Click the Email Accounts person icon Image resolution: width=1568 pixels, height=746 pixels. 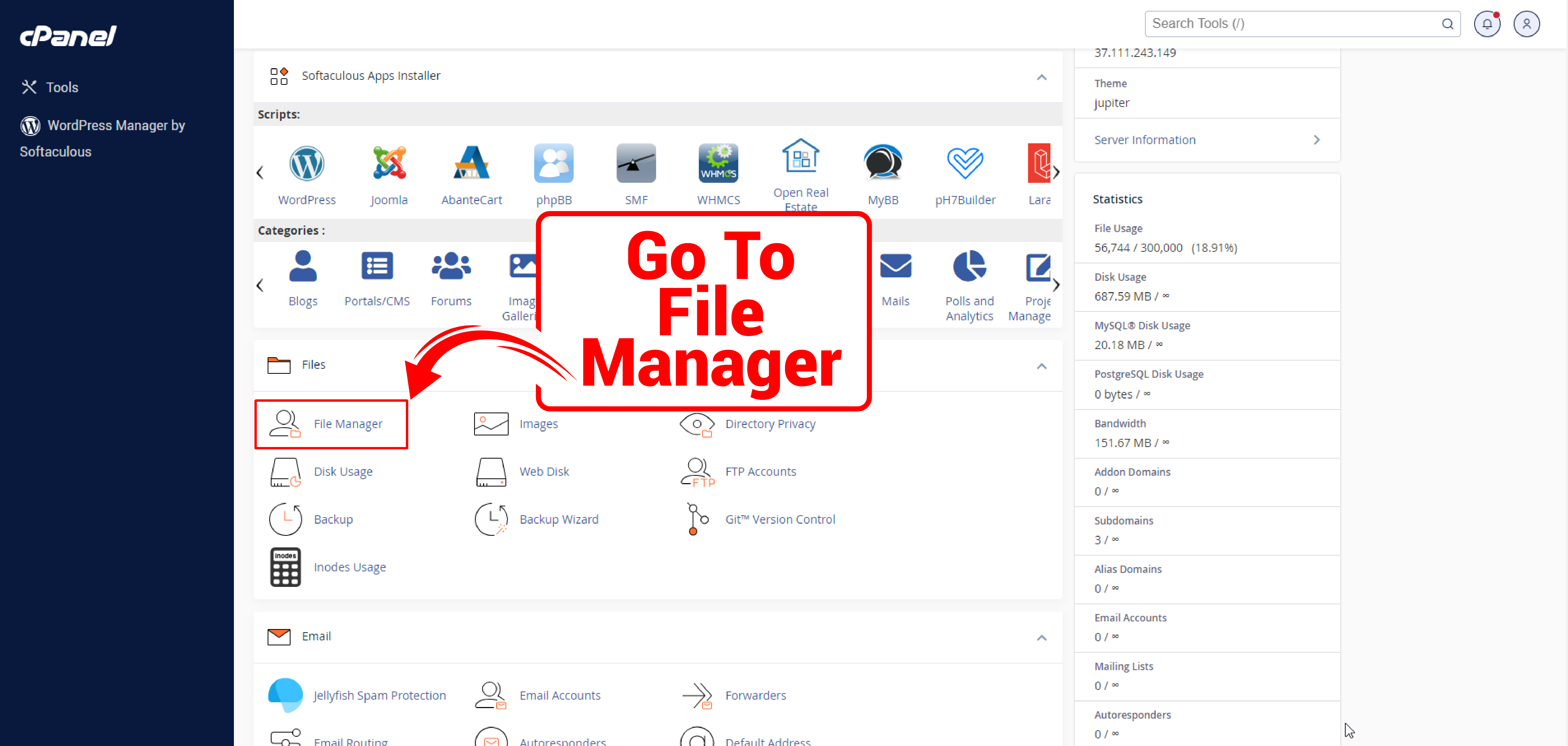point(491,695)
